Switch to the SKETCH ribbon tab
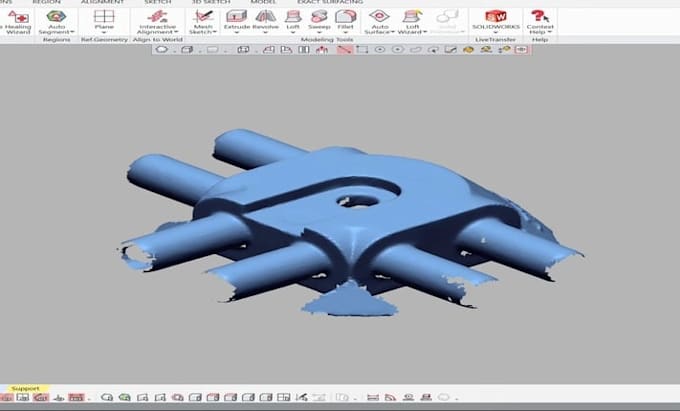 tap(158, 2)
